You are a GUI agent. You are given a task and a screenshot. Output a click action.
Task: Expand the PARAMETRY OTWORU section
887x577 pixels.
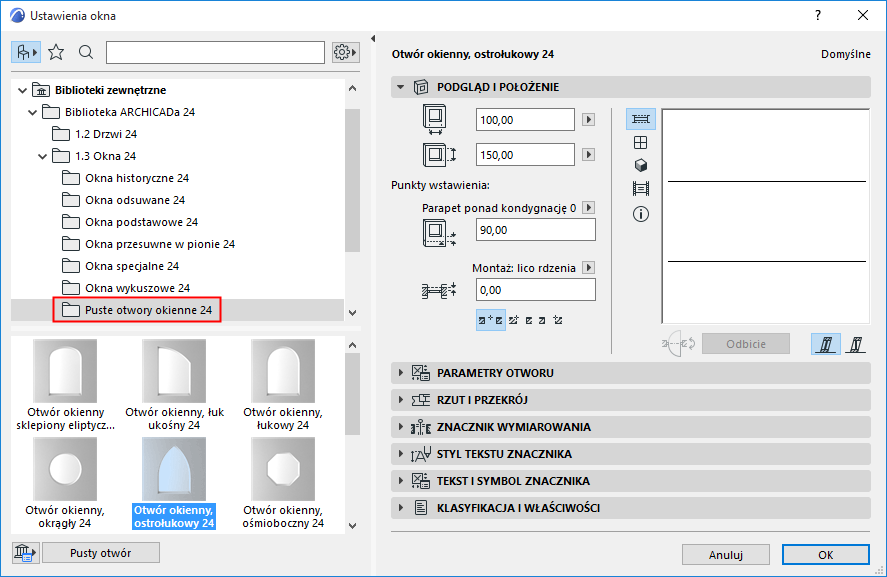click(x=631, y=373)
